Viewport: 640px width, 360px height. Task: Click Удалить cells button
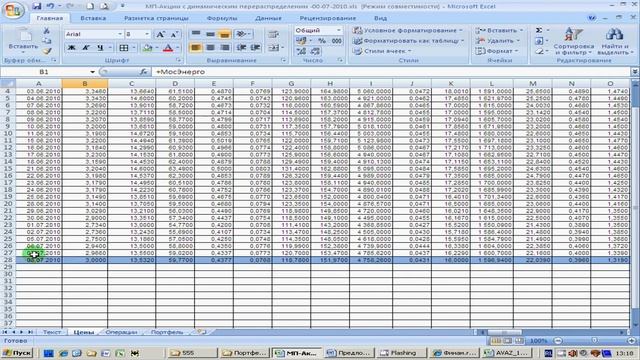click(x=497, y=41)
